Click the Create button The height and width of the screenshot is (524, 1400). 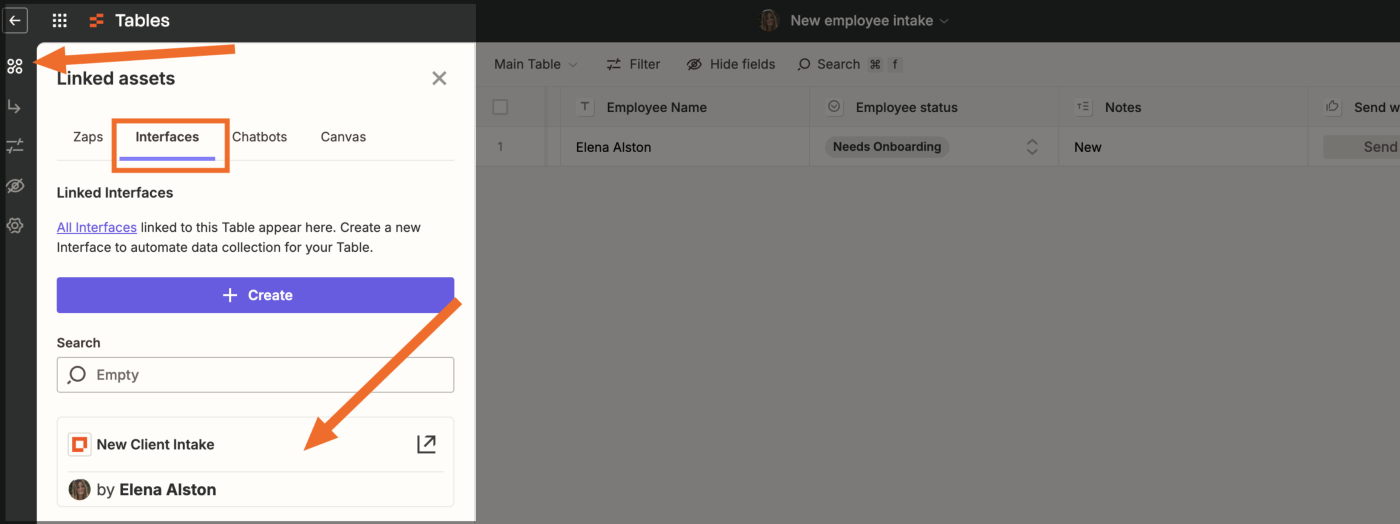[255, 295]
